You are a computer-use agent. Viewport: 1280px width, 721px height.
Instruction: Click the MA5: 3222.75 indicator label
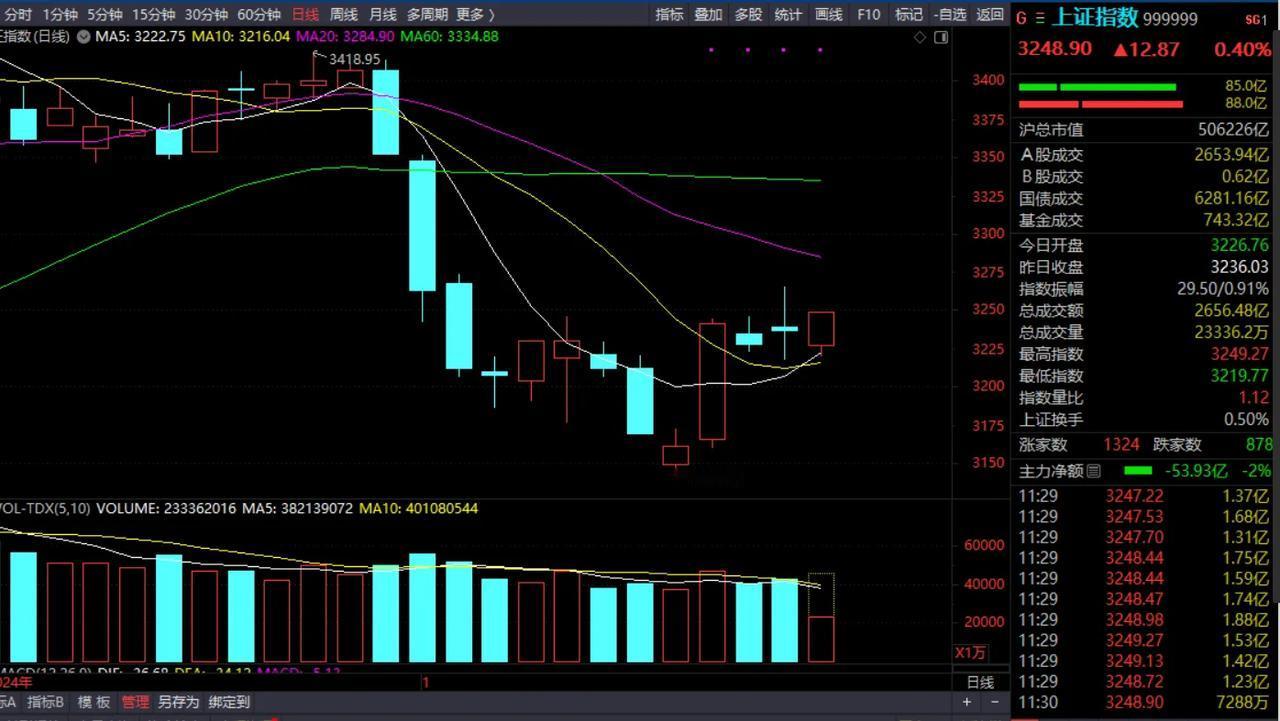139,36
